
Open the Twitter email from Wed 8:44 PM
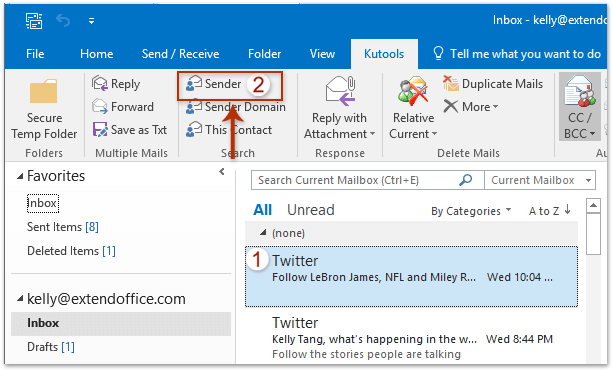[x=411, y=338]
